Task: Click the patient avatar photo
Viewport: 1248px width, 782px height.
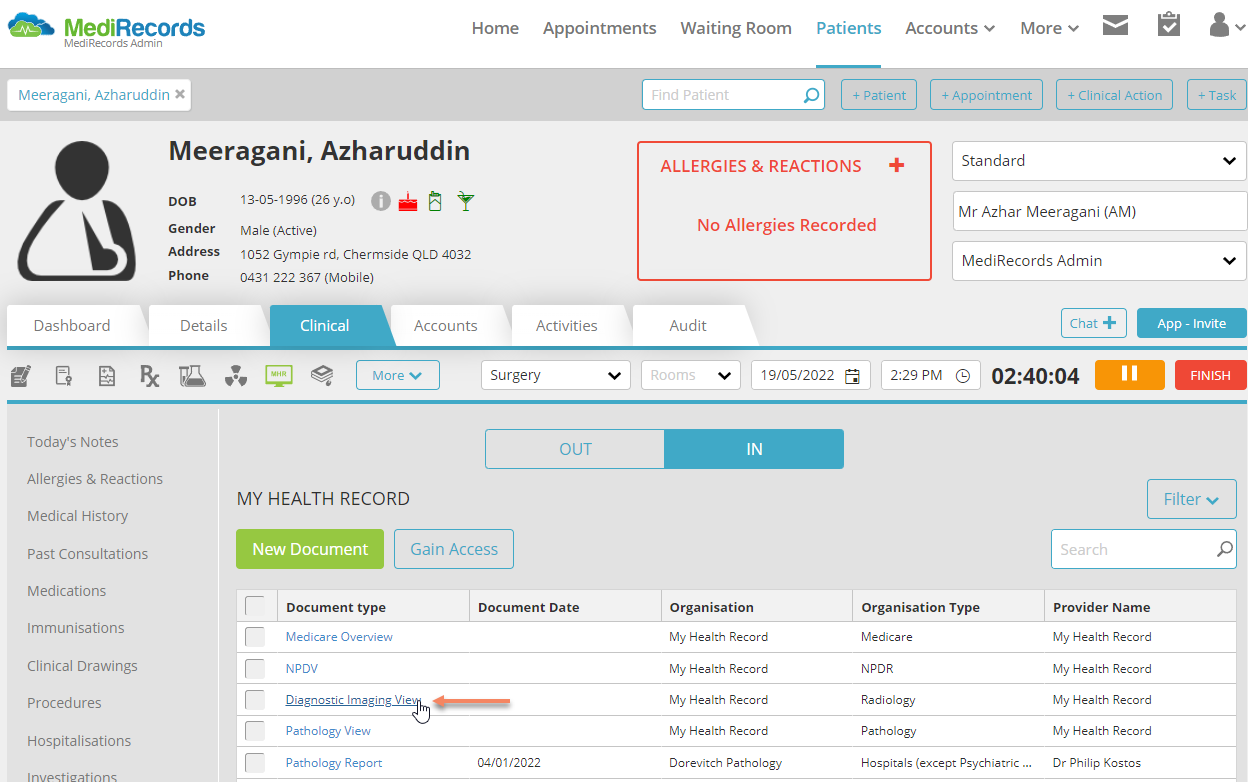Action: [77, 211]
